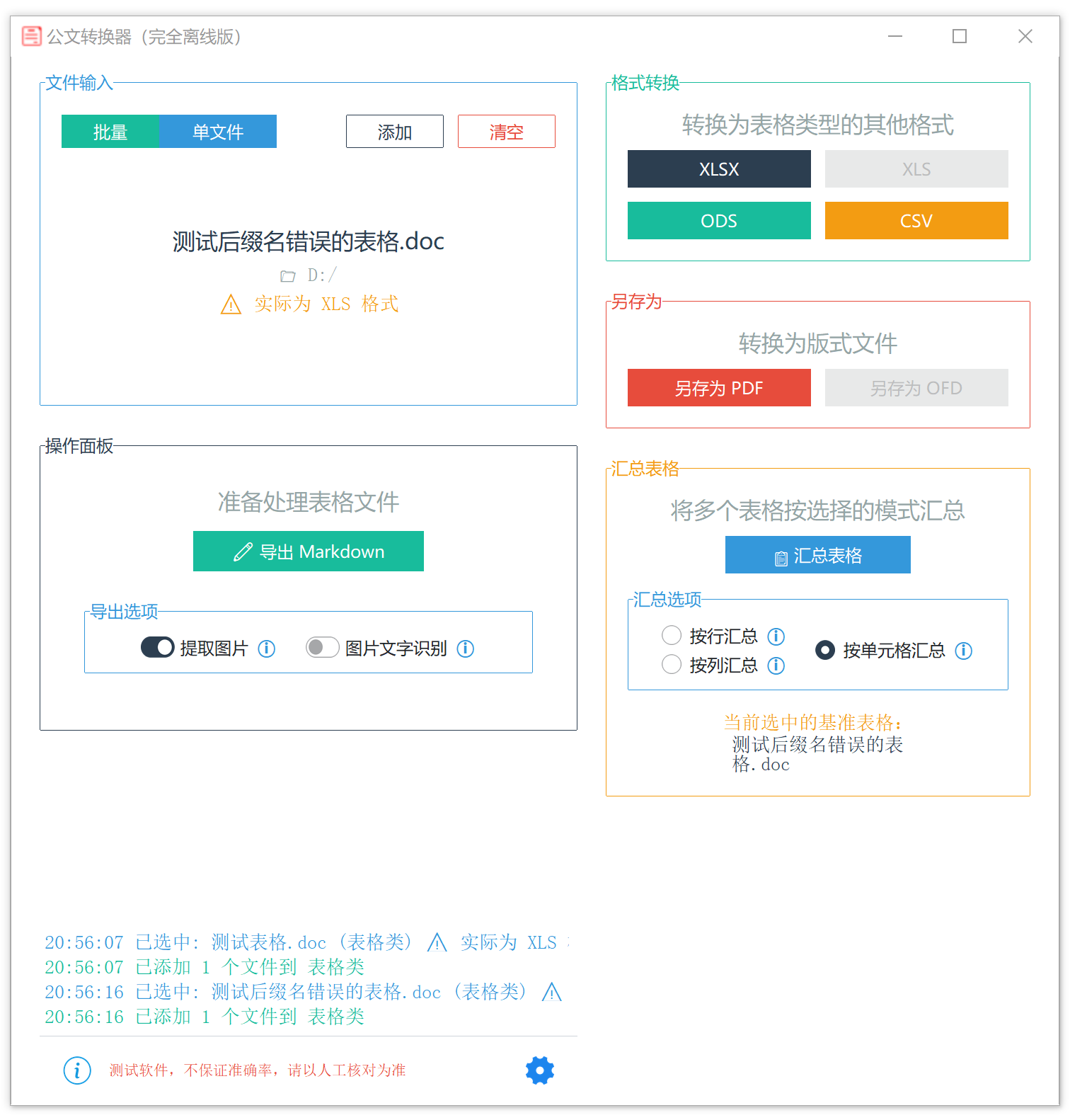
Task: Click info icon next to 提取图片
Action: 267,648
